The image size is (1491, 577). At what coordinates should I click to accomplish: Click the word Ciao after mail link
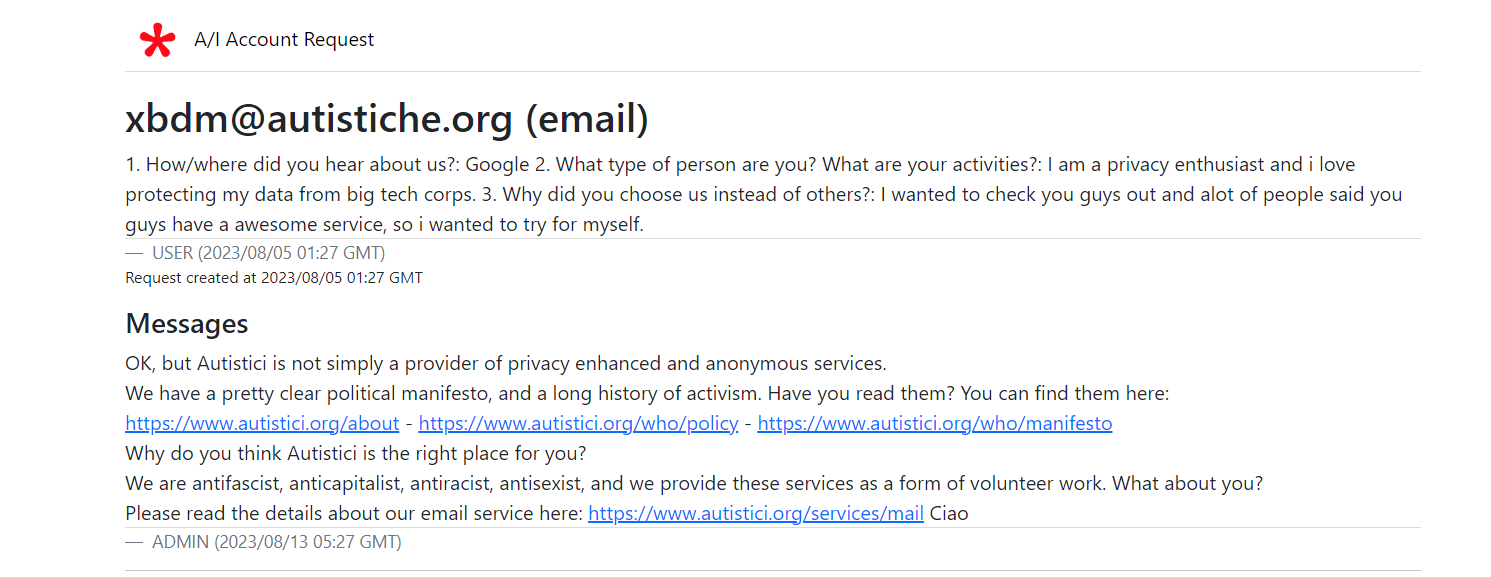coord(949,514)
